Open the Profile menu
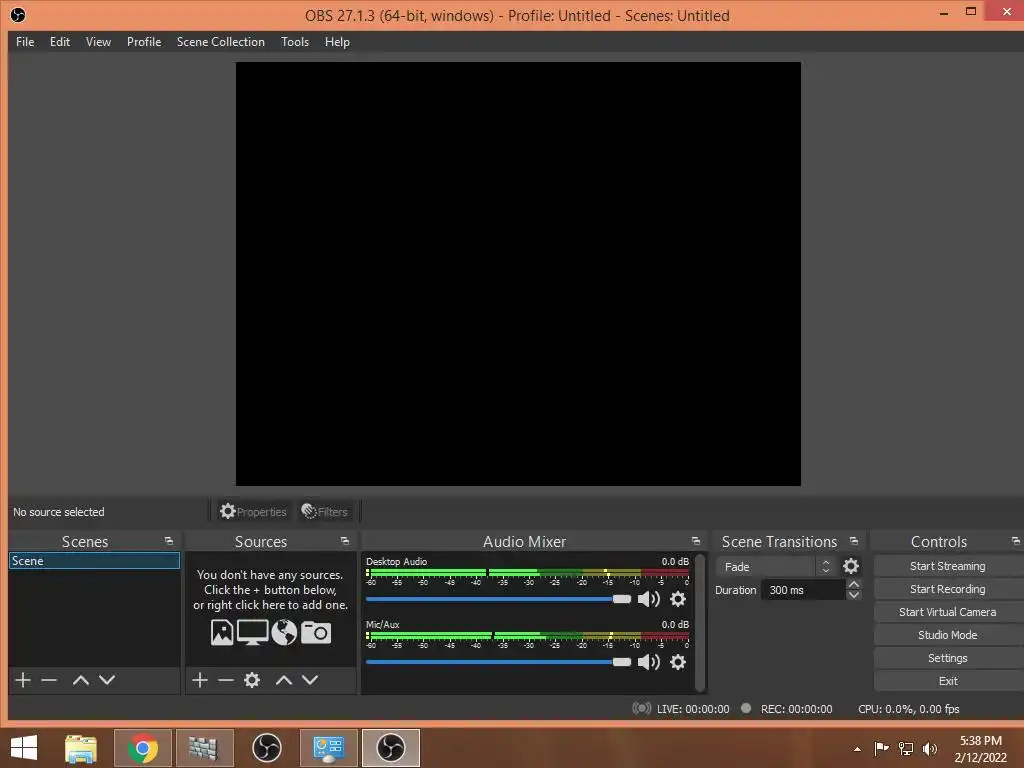This screenshot has width=1024, height=768. 144,42
